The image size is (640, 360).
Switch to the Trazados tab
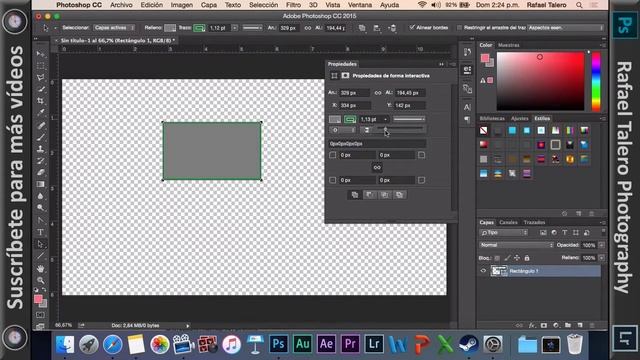pos(534,222)
